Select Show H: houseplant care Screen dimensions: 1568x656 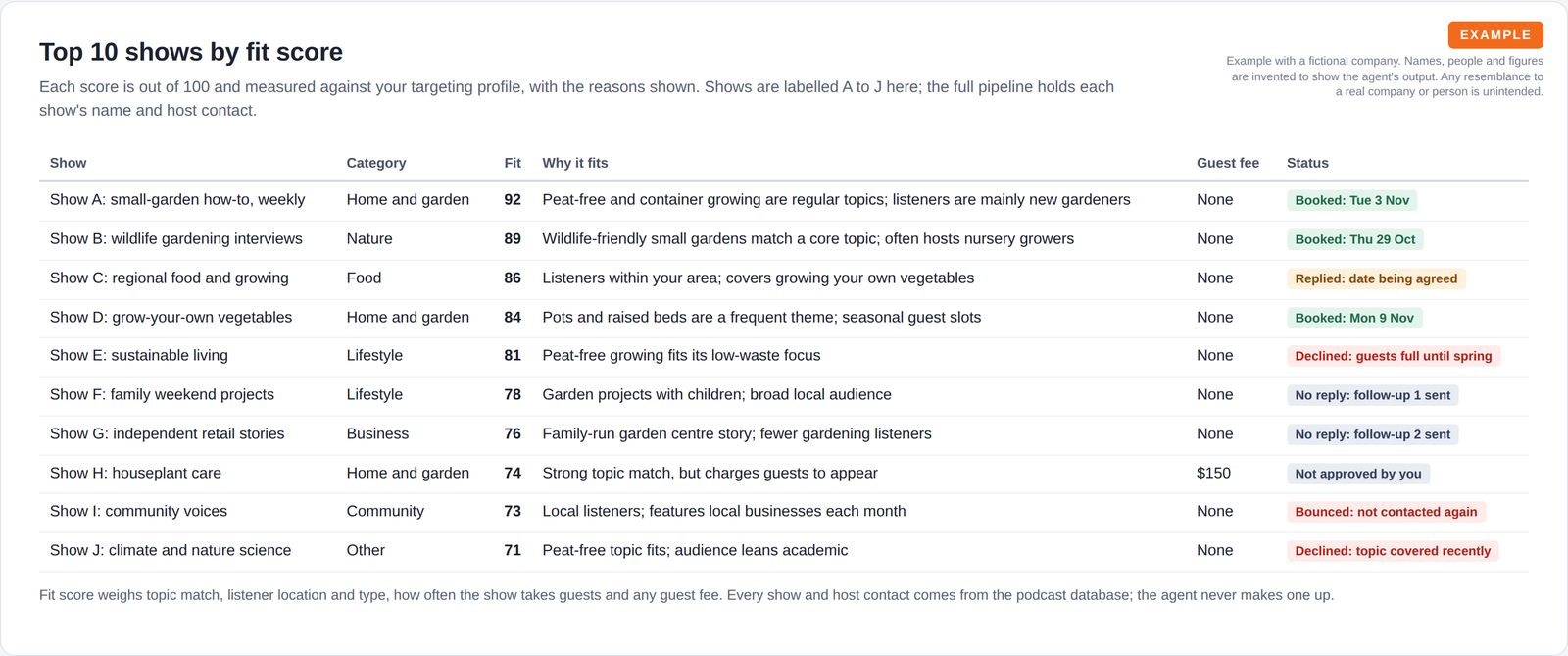[135, 474]
